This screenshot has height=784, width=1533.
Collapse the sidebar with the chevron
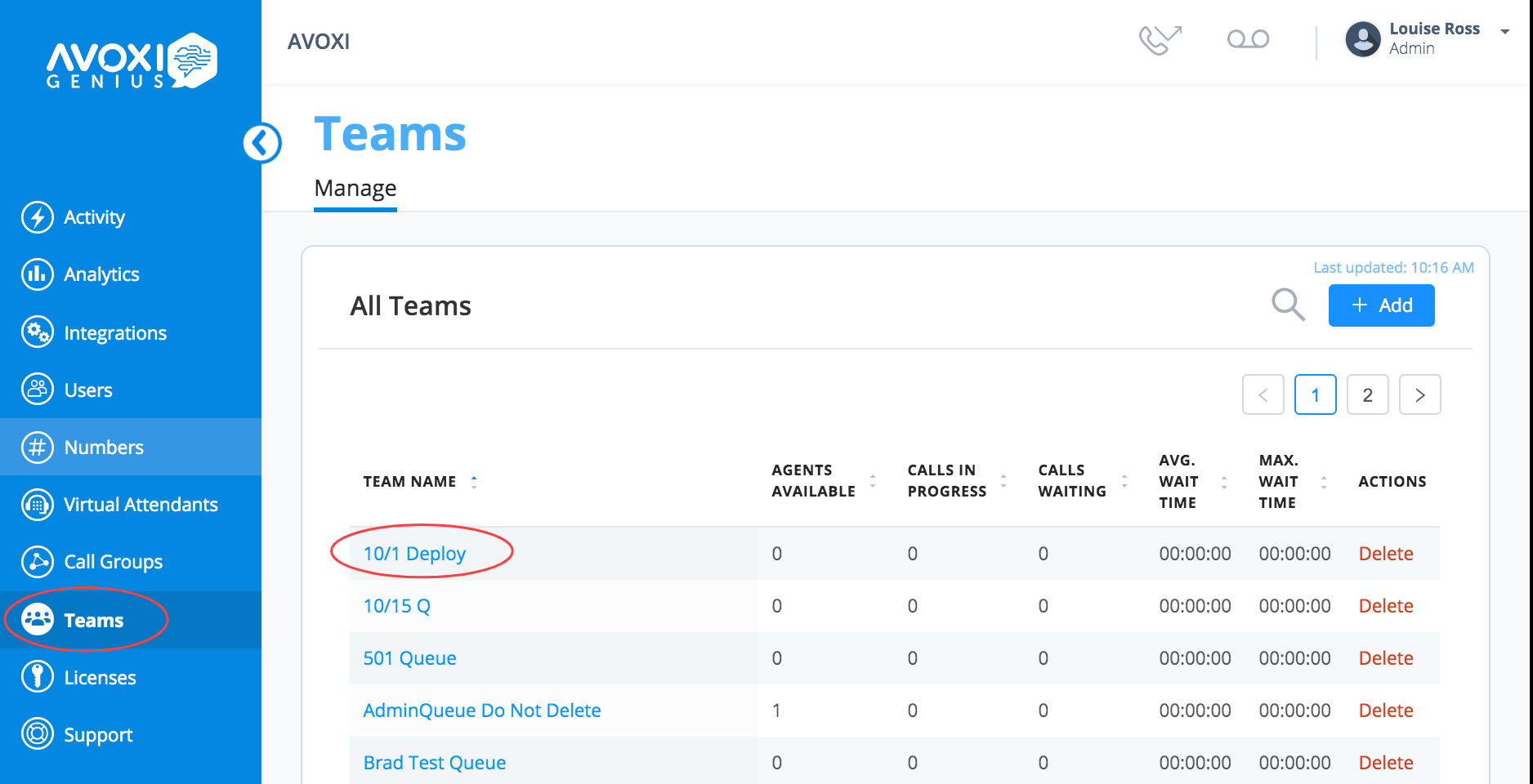261,142
